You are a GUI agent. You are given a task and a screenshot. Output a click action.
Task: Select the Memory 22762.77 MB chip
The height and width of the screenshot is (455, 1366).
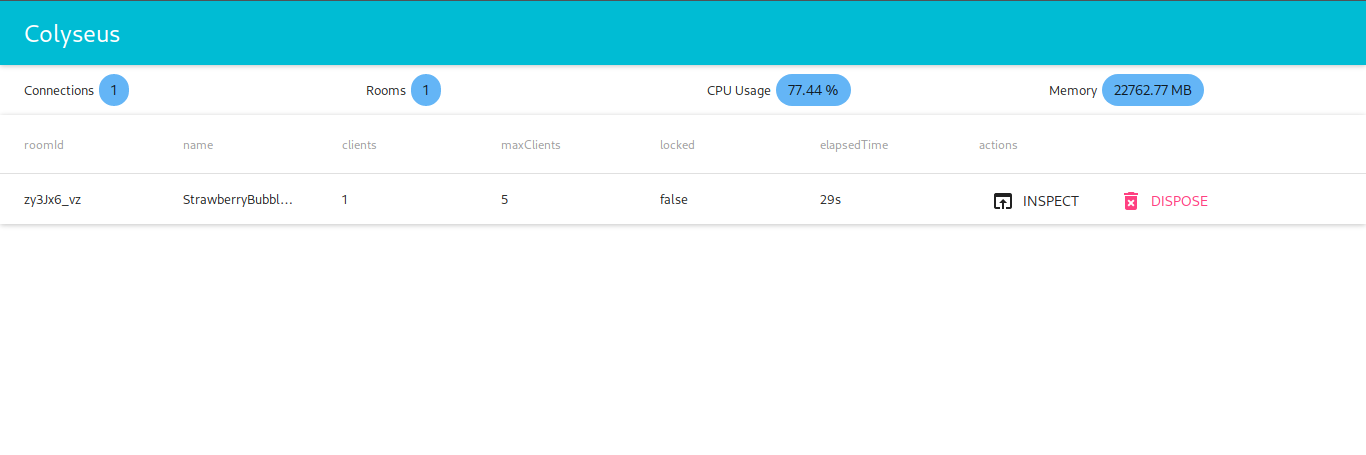point(1152,90)
